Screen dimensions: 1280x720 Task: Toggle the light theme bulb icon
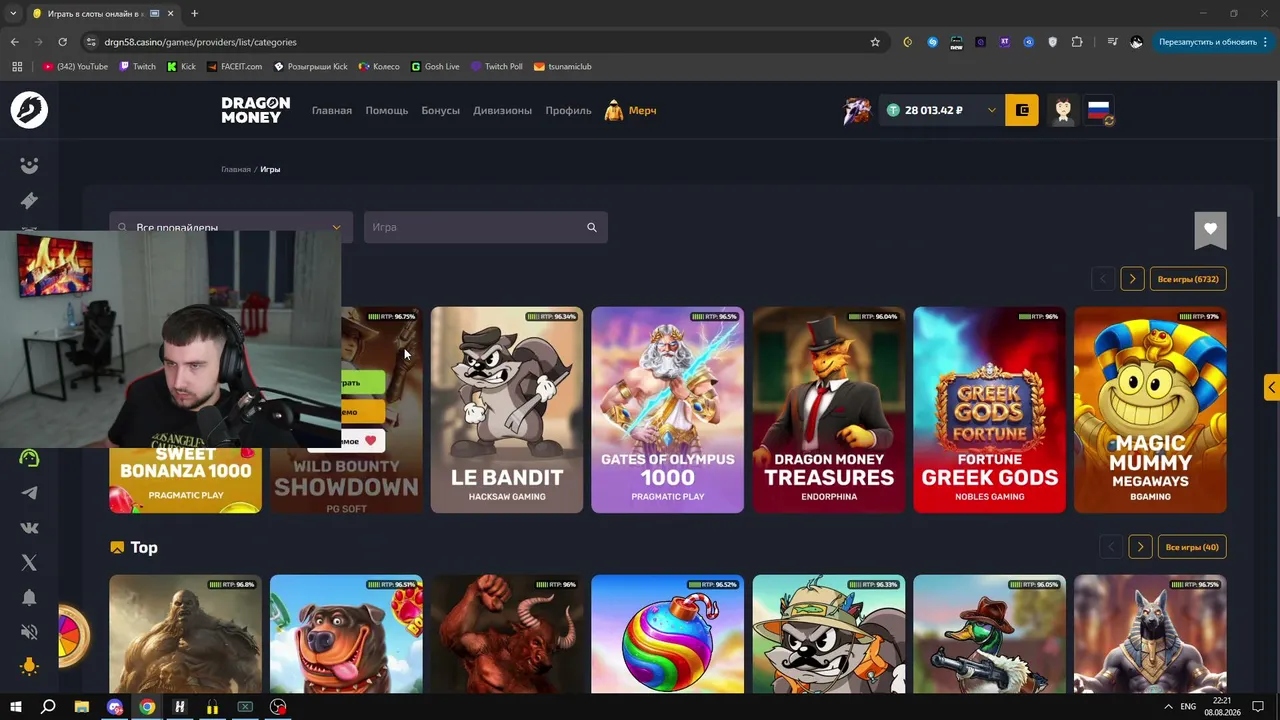click(x=29, y=667)
